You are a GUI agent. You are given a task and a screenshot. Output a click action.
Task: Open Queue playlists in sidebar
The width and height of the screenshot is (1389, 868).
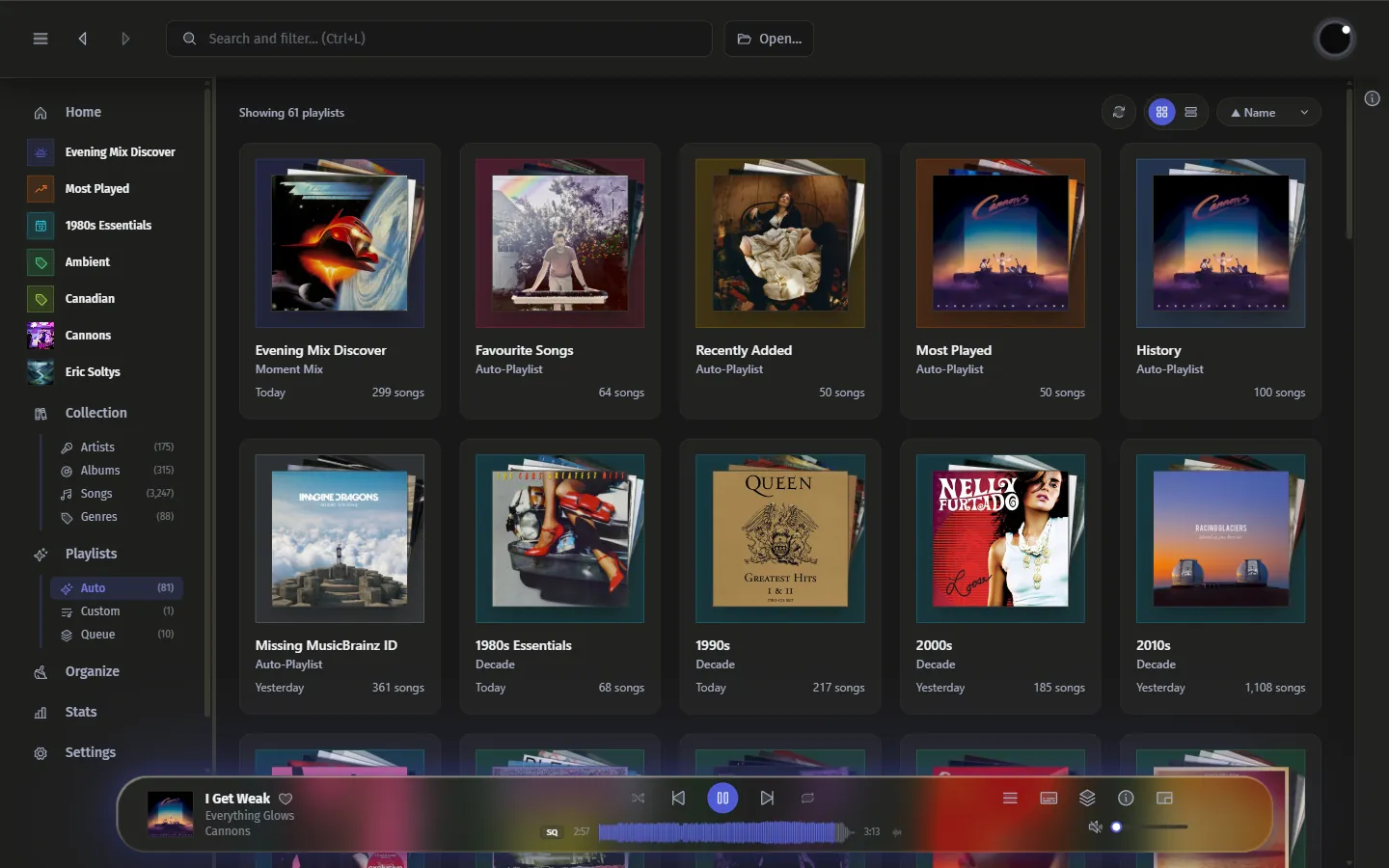(x=116, y=635)
